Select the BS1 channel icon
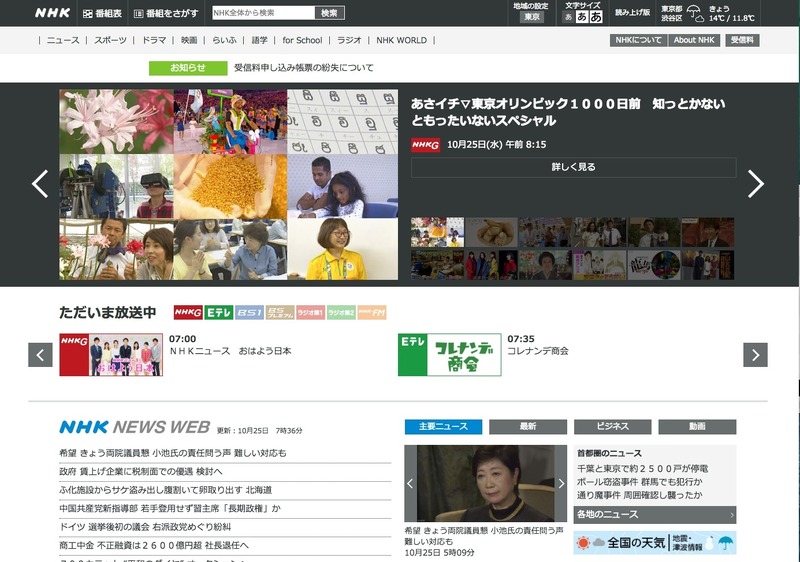Viewport: 800px width, 562px height. tap(249, 313)
